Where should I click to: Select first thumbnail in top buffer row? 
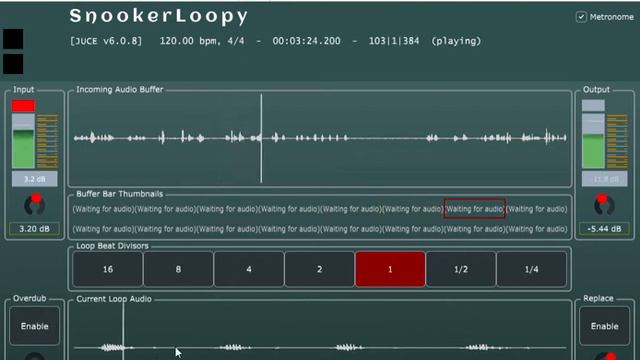pos(104,209)
